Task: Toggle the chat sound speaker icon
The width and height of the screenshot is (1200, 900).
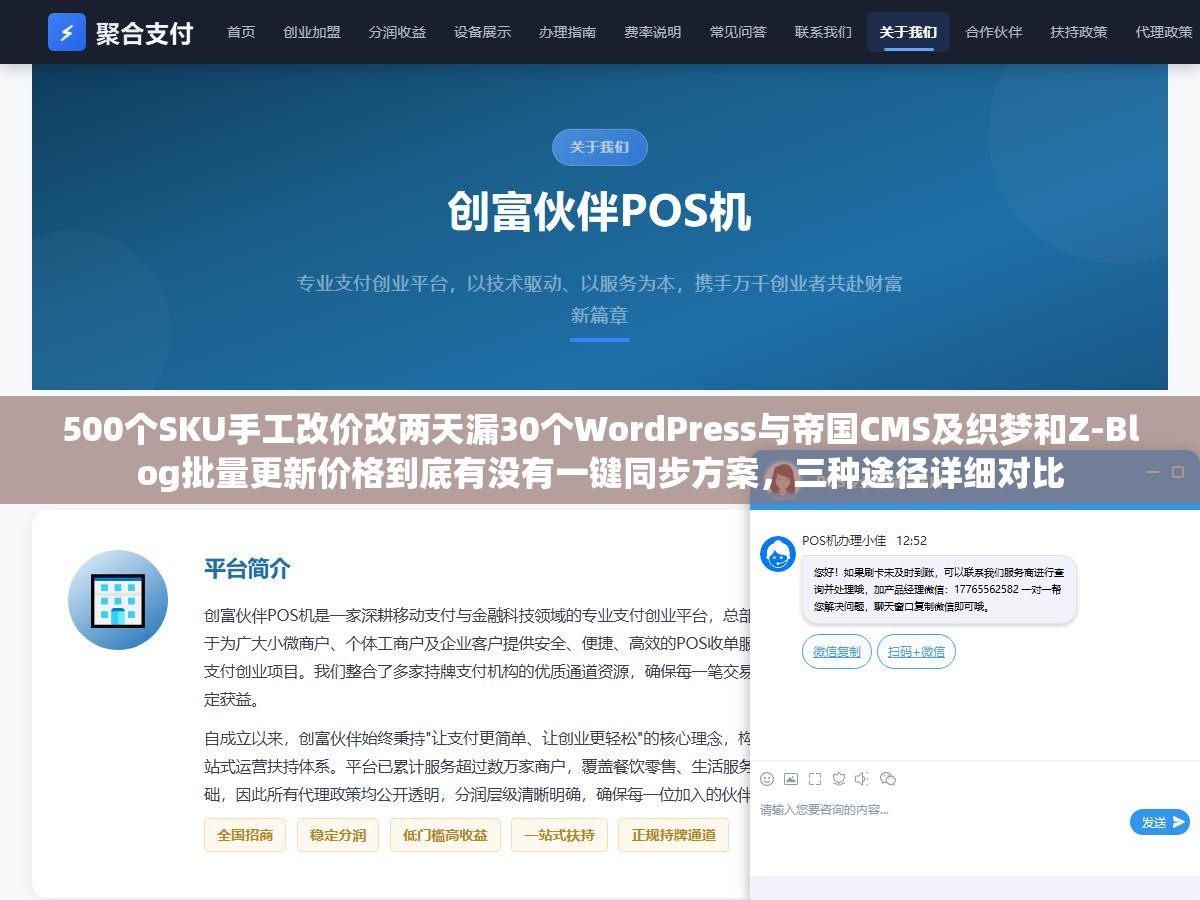Action: 862,778
